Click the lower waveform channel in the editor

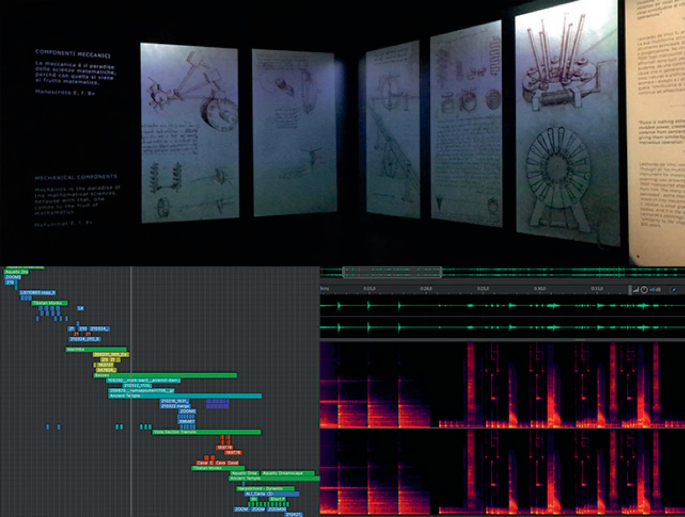[x=502, y=328]
